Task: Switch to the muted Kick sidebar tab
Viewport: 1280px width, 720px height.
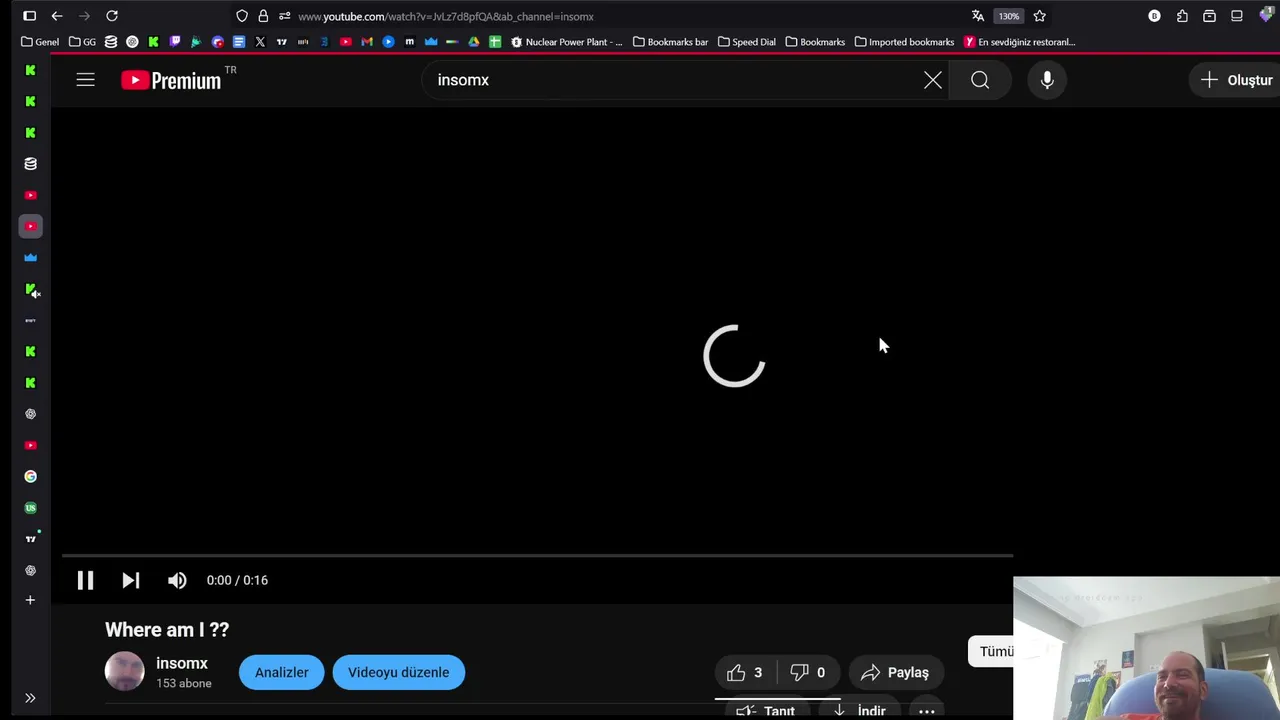Action: tap(31, 289)
